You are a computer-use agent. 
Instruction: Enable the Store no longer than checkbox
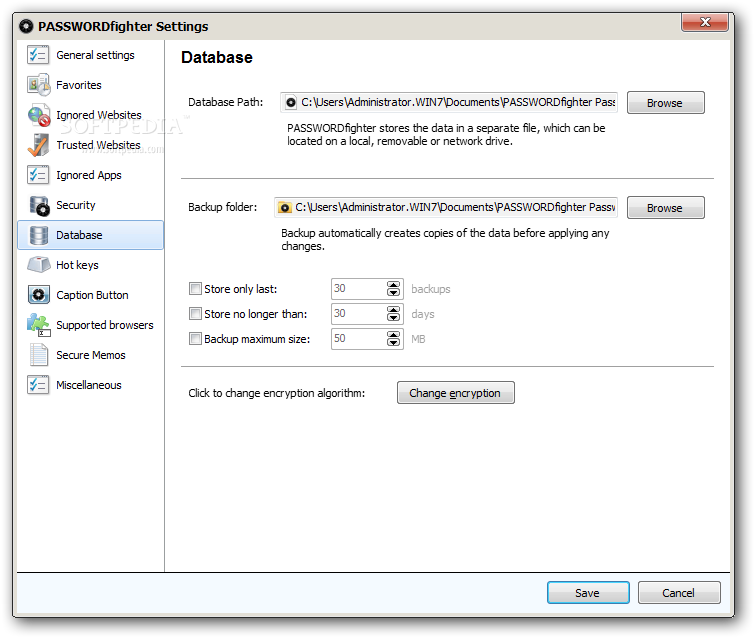tap(195, 314)
